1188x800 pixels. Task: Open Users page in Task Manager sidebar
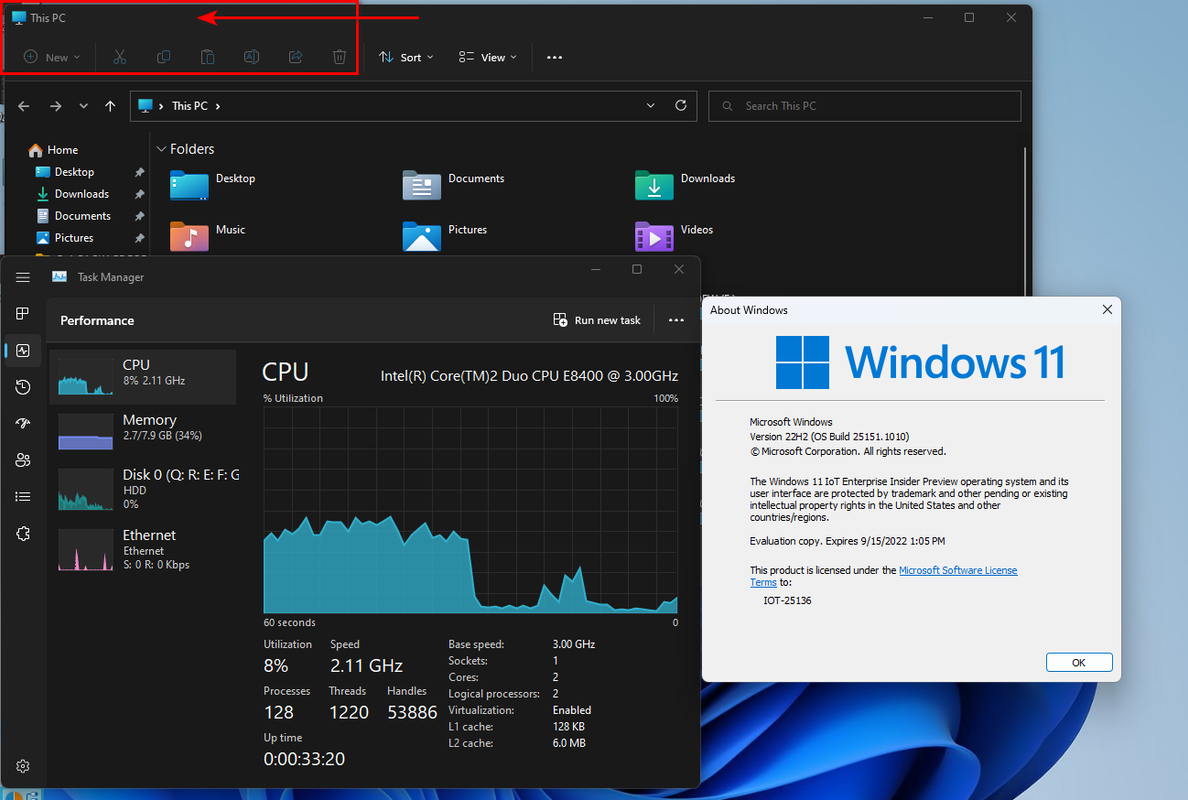tap(23, 460)
